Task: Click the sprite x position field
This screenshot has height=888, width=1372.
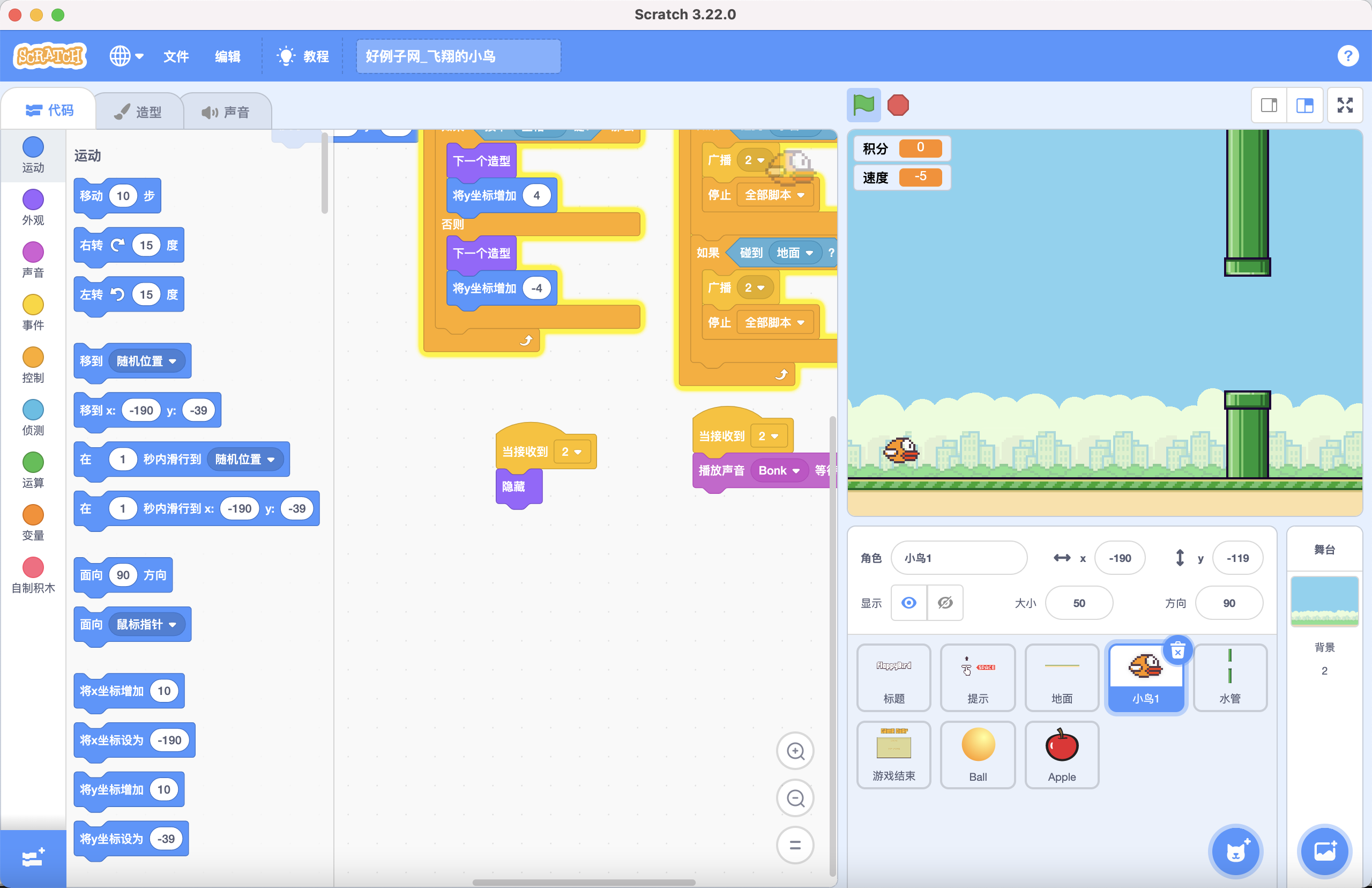Action: 1120,558
